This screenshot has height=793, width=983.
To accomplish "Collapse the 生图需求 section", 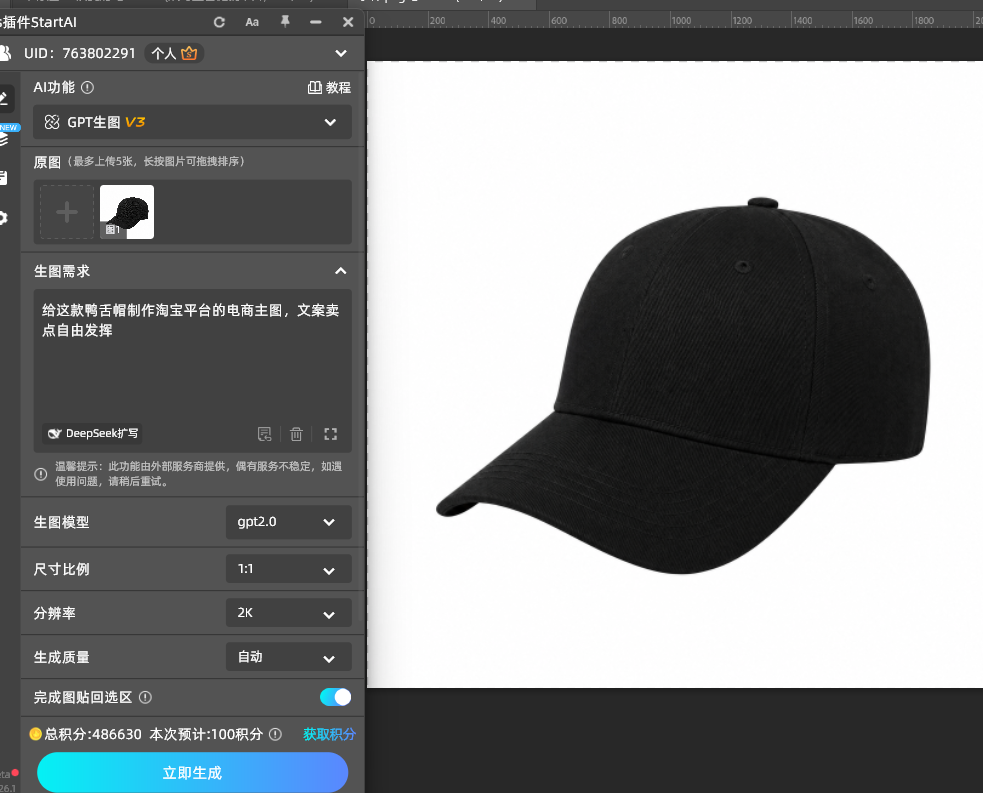I will click(x=340, y=271).
